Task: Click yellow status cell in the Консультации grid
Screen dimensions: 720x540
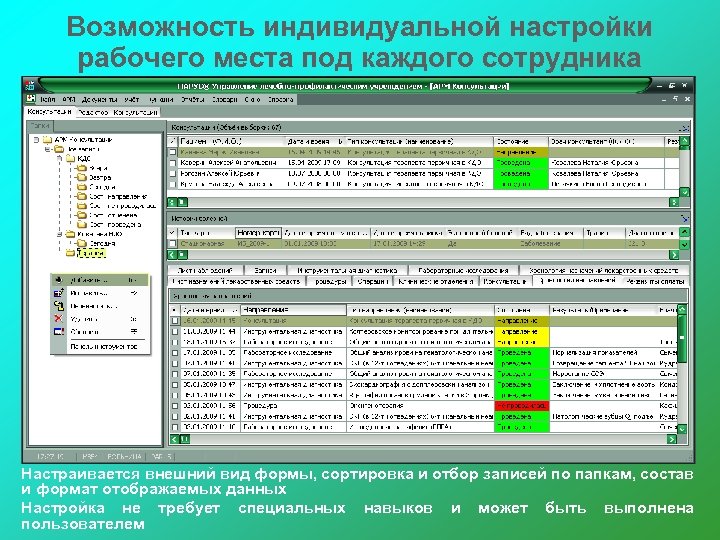Action: click(x=522, y=152)
